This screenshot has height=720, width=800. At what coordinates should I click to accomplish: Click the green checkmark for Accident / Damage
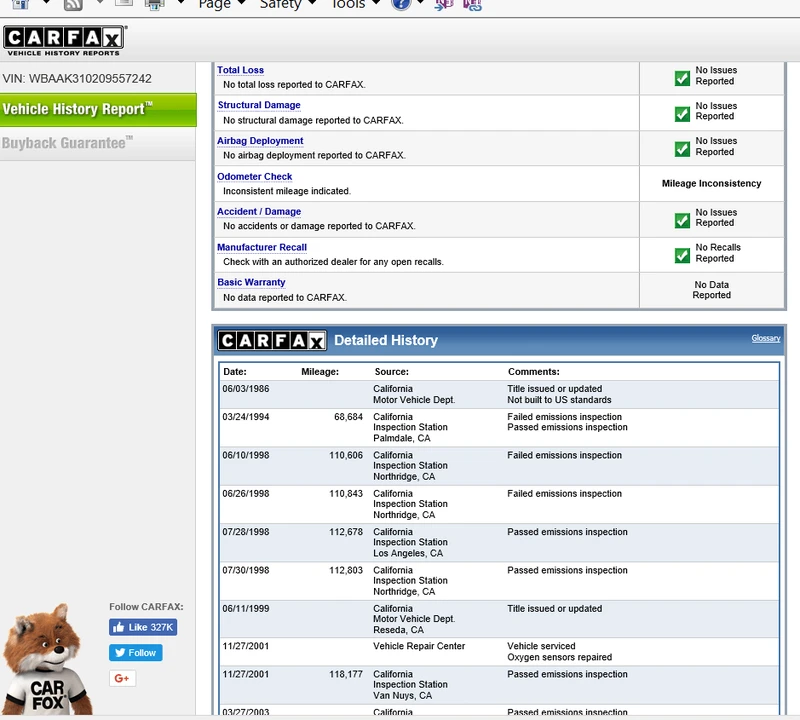[682, 220]
